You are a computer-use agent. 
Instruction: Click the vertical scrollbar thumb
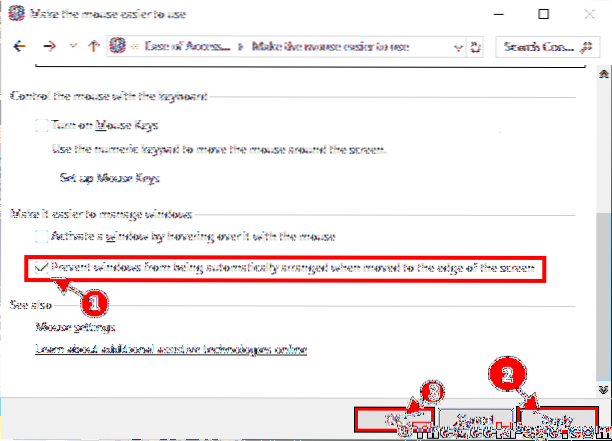pos(604,297)
